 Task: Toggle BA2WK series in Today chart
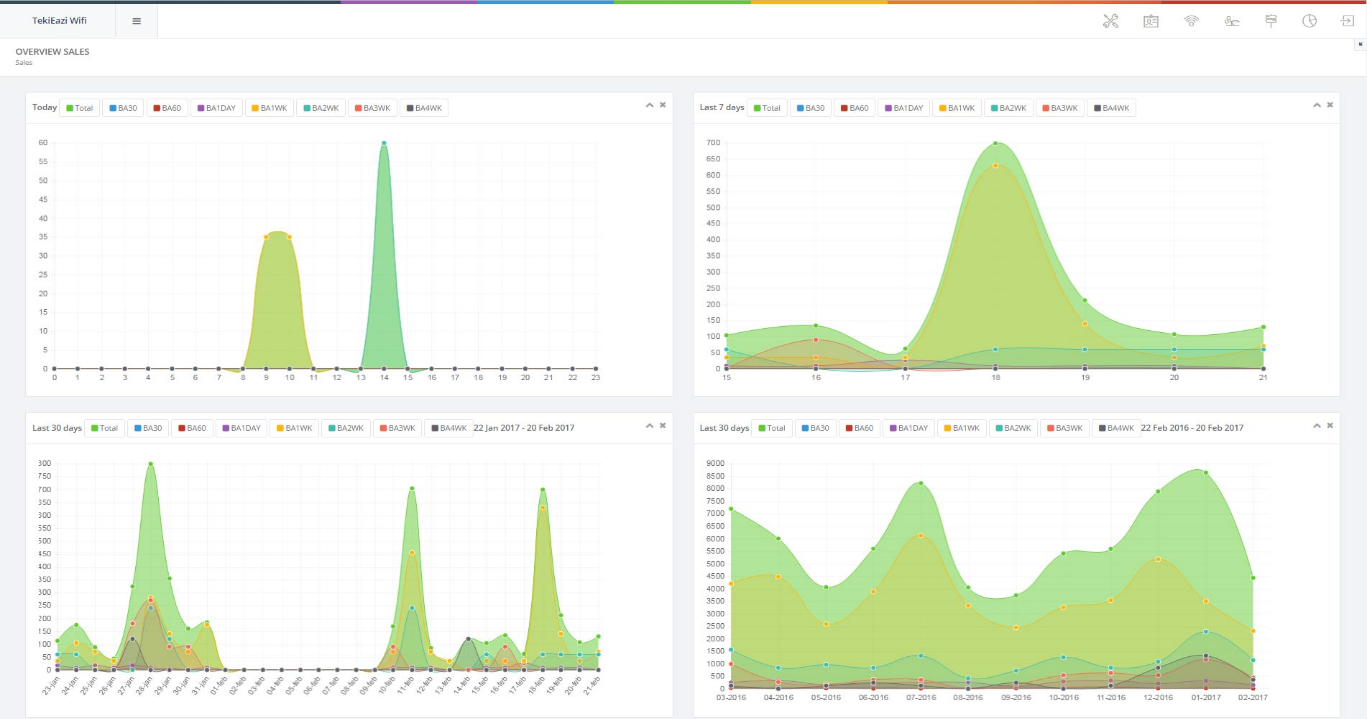[x=322, y=108]
